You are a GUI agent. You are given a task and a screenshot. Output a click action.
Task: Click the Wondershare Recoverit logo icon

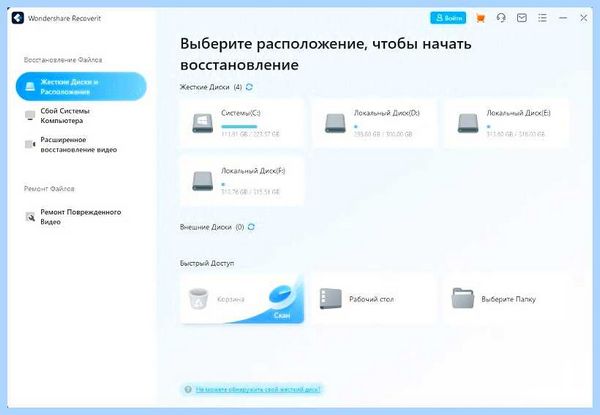click(18, 18)
